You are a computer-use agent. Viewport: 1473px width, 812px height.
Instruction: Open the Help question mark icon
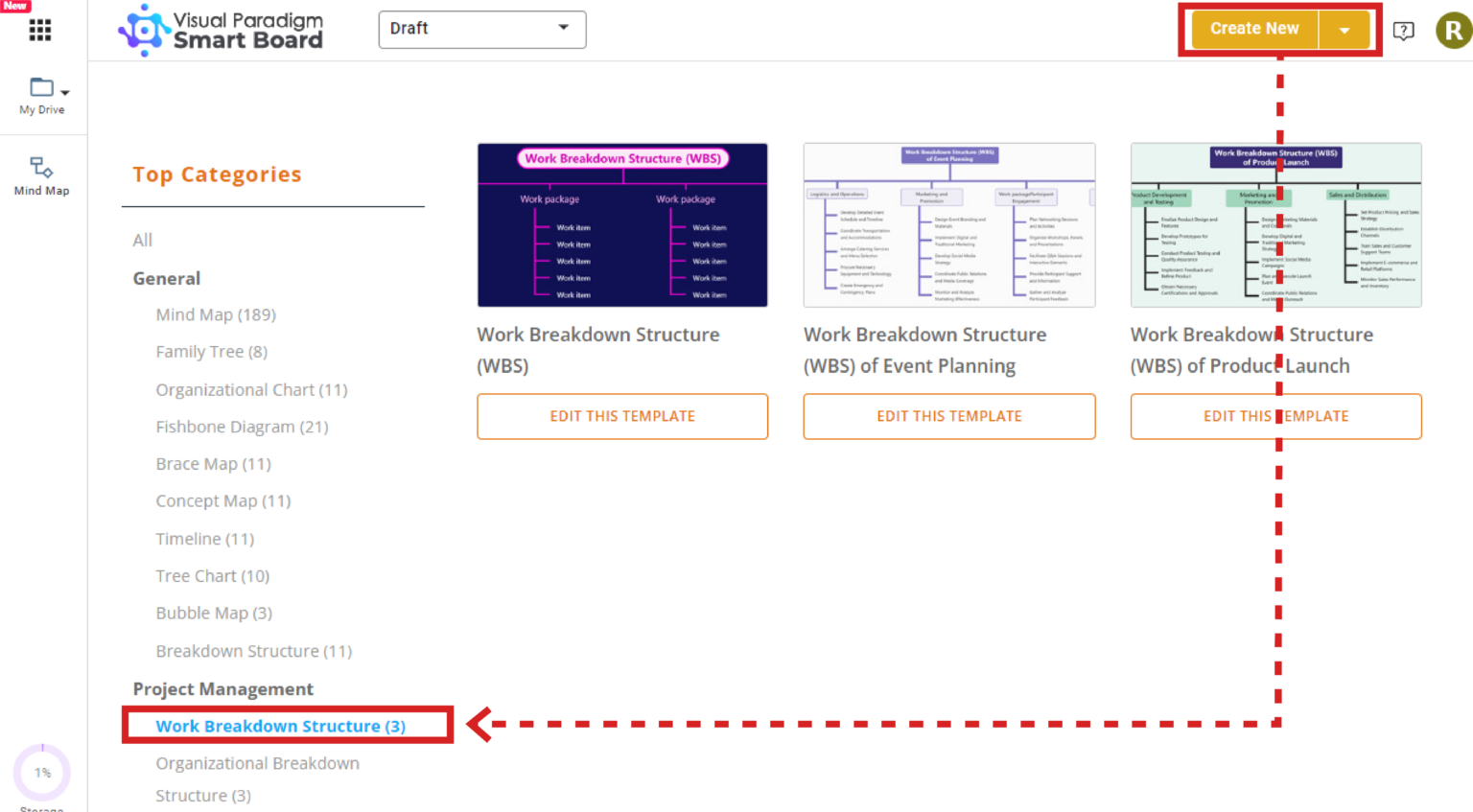[1403, 30]
